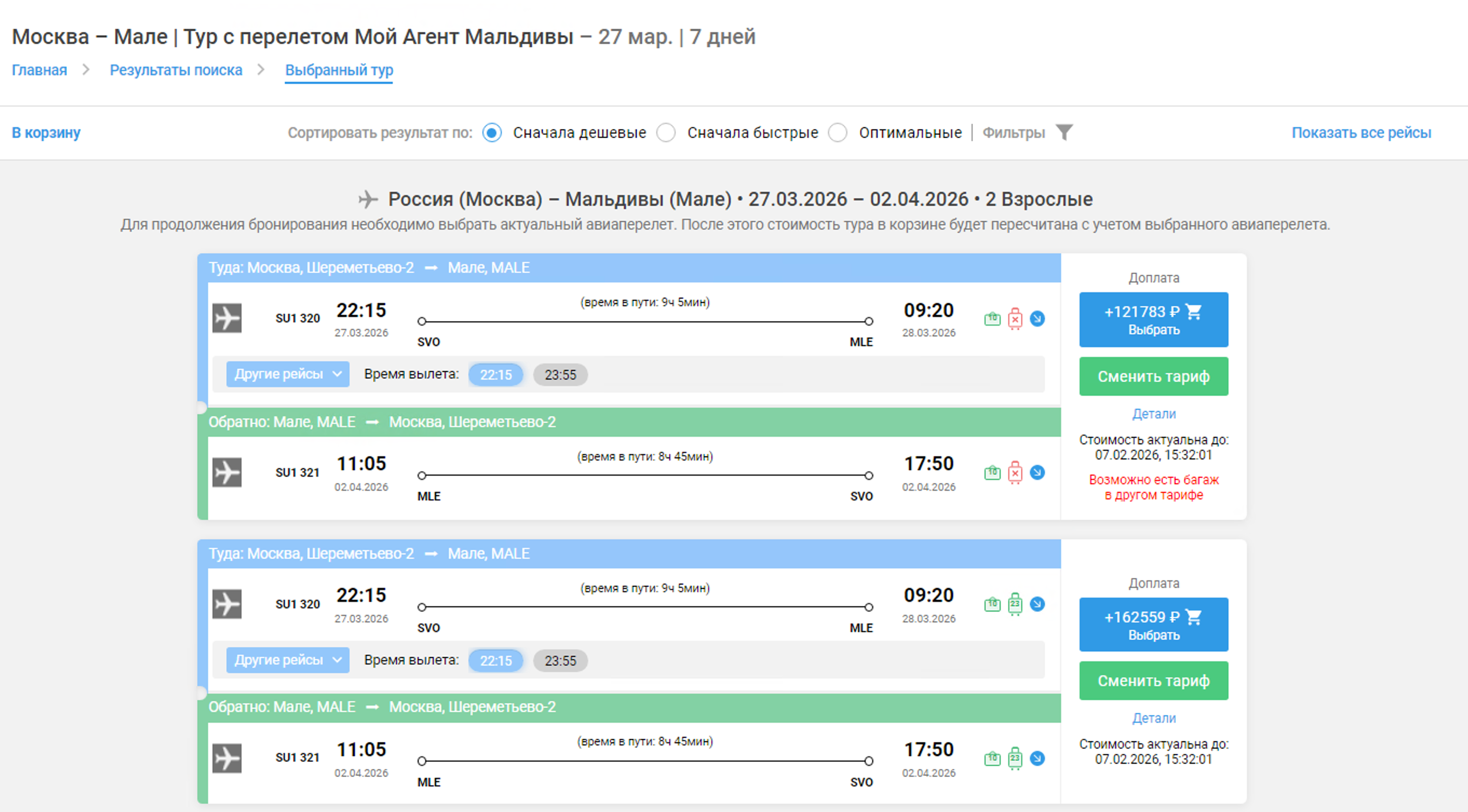Click Показать все рейсы link
1468x812 pixels.
[1361, 133]
